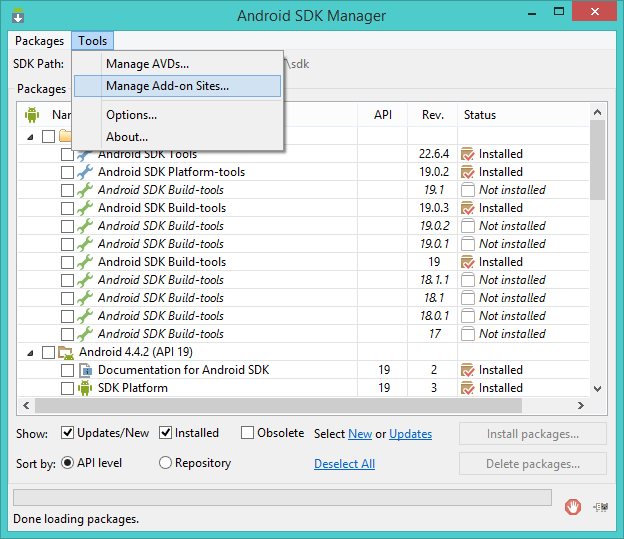Click installed status icon for Documentation row

click(x=467, y=370)
